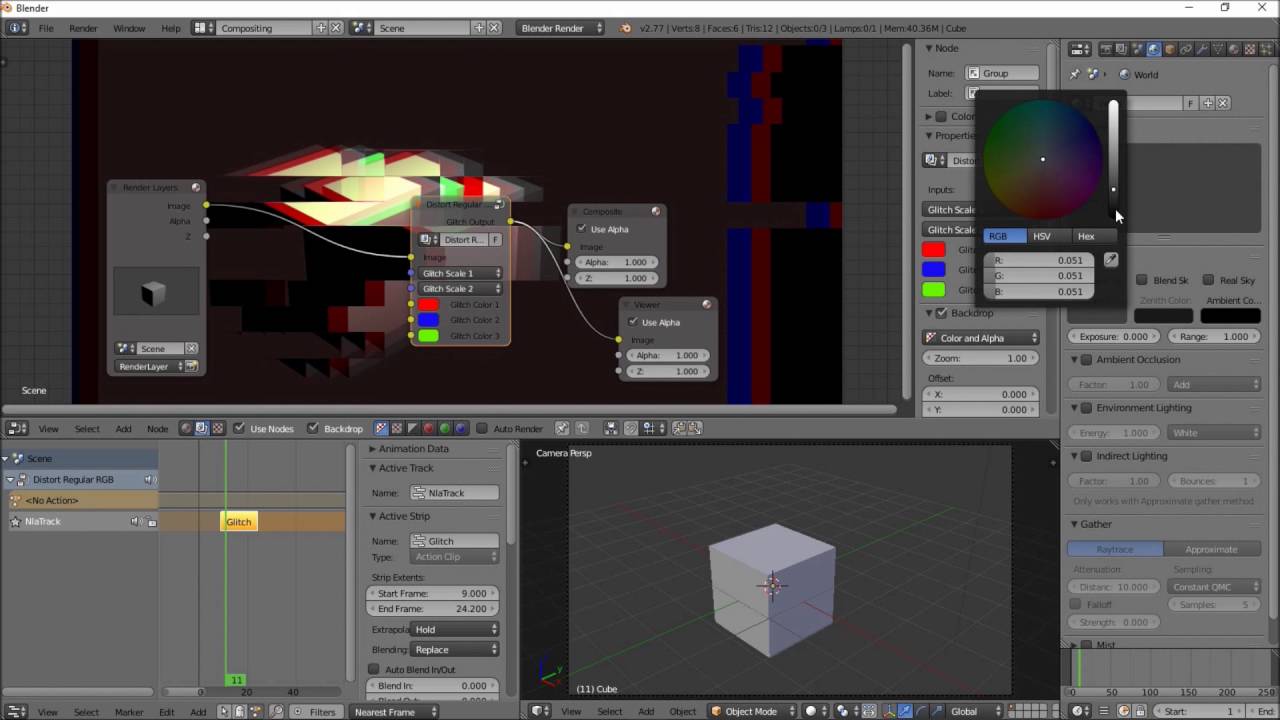Select texture node tree type icon

pos(218,428)
